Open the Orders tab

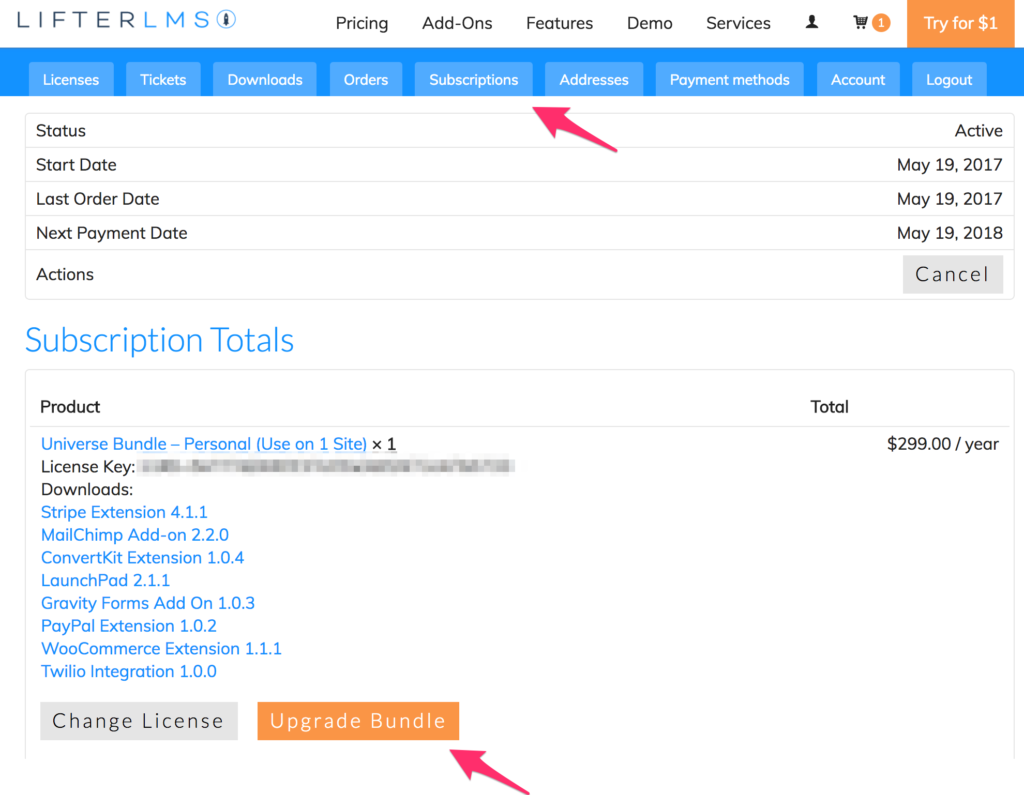[x=366, y=80]
